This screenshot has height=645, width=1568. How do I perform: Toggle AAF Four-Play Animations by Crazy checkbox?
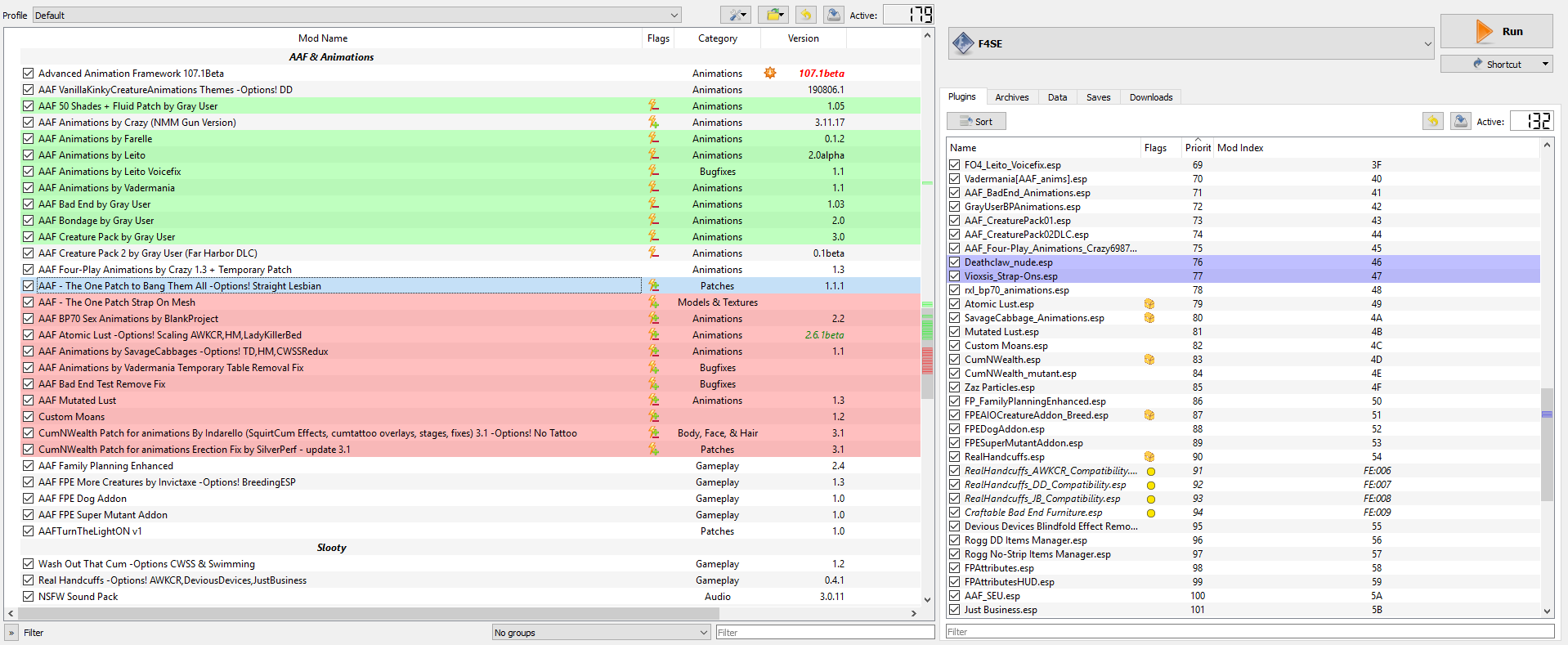tap(29, 269)
